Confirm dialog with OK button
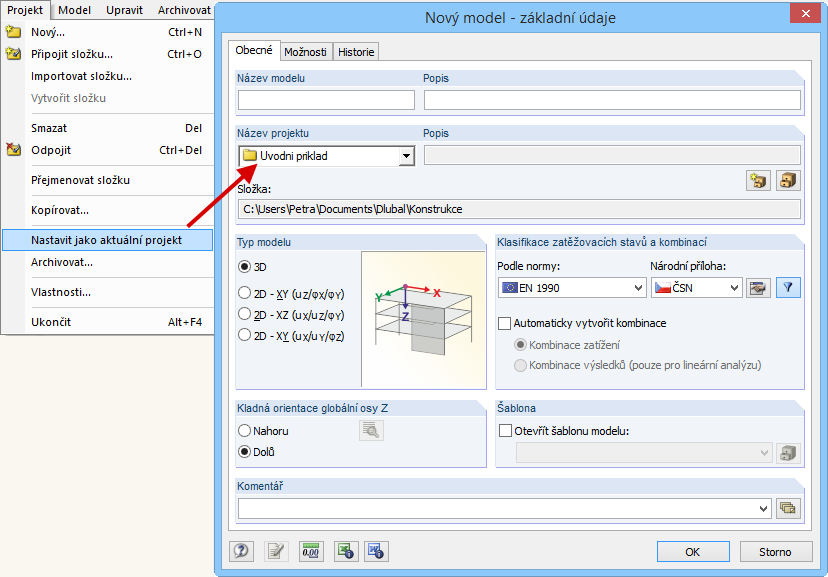The width and height of the screenshot is (828, 577). pyautogui.click(x=693, y=552)
